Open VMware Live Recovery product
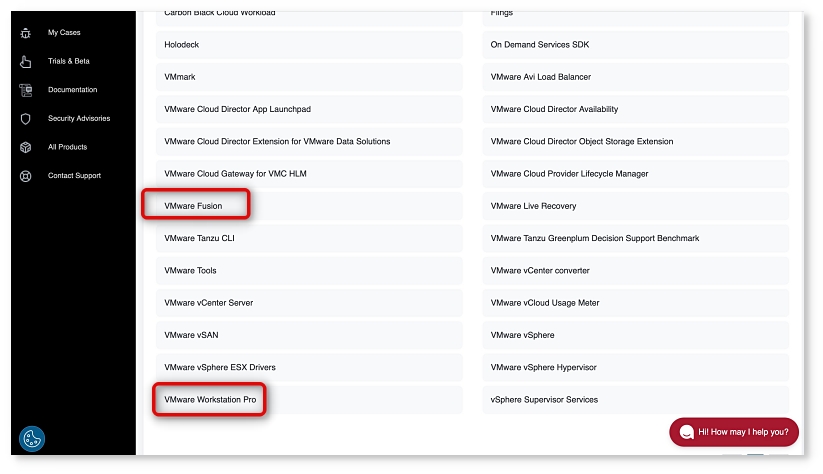The width and height of the screenshot is (823, 474). (x=533, y=206)
